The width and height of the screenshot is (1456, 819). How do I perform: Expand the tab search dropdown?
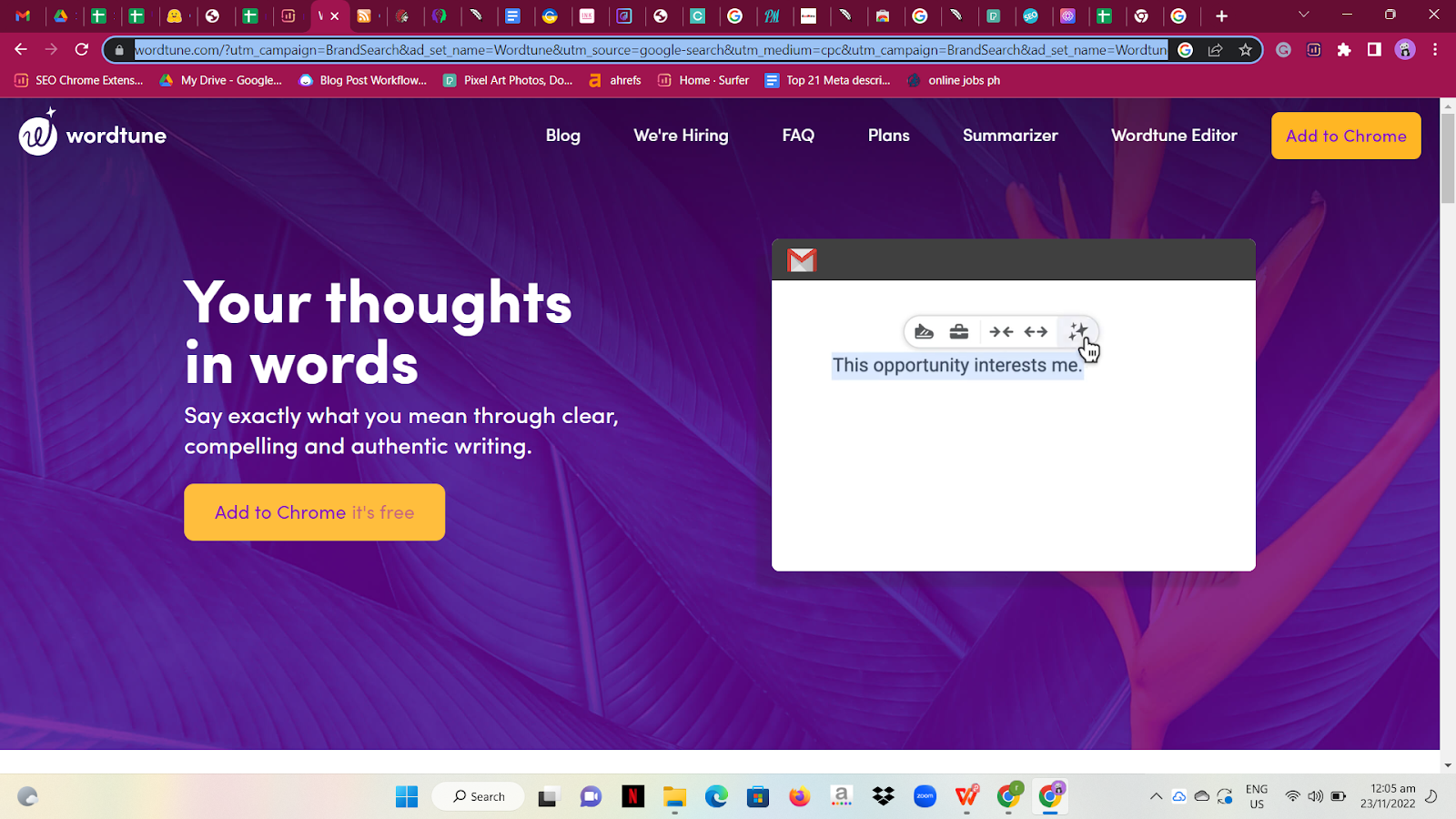tap(1303, 15)
